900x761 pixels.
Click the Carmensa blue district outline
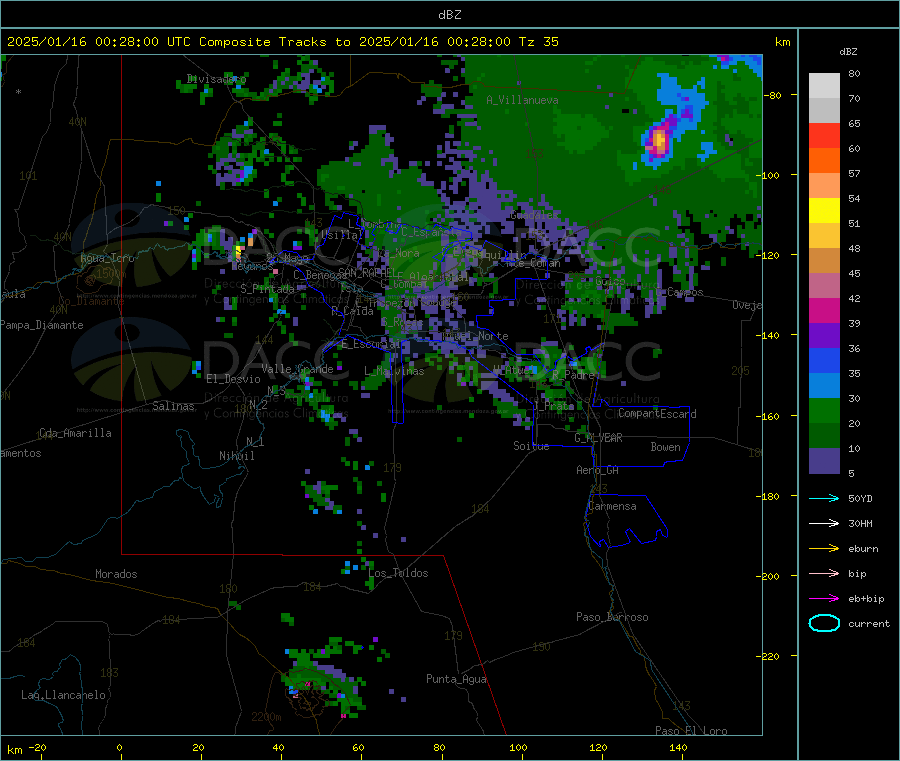point(626,521)
